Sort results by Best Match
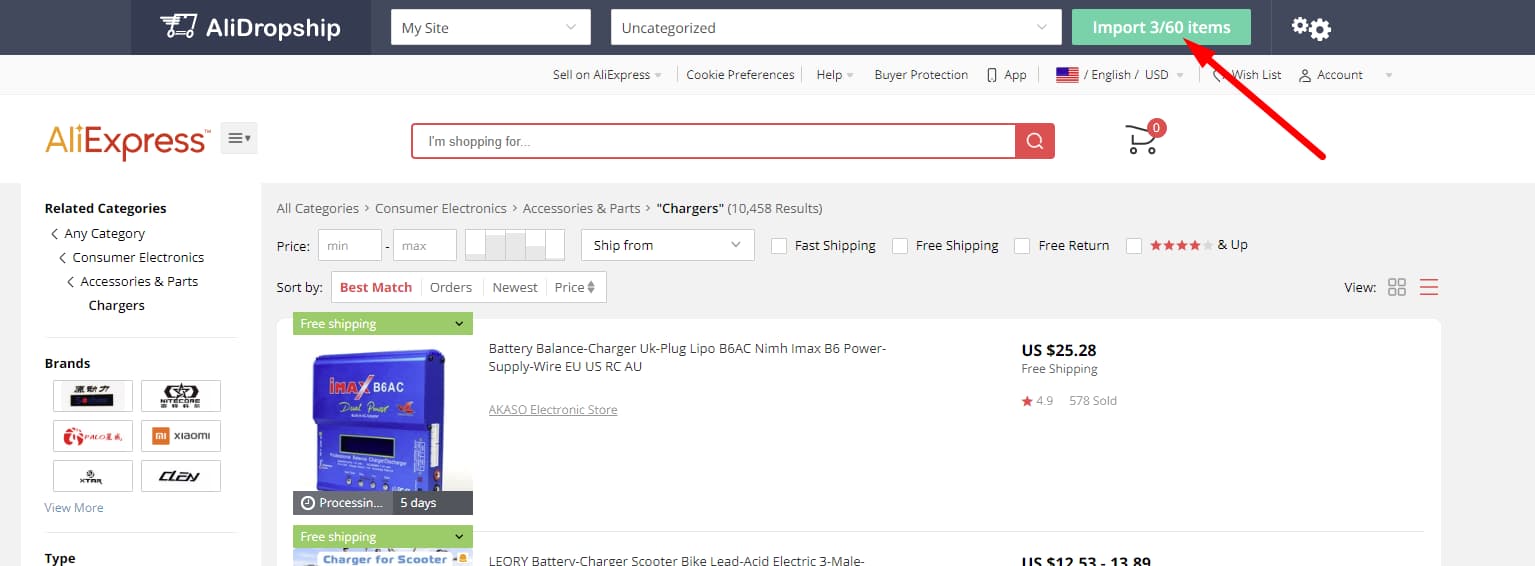1535x566 pixels. click(x=376, y=287)
